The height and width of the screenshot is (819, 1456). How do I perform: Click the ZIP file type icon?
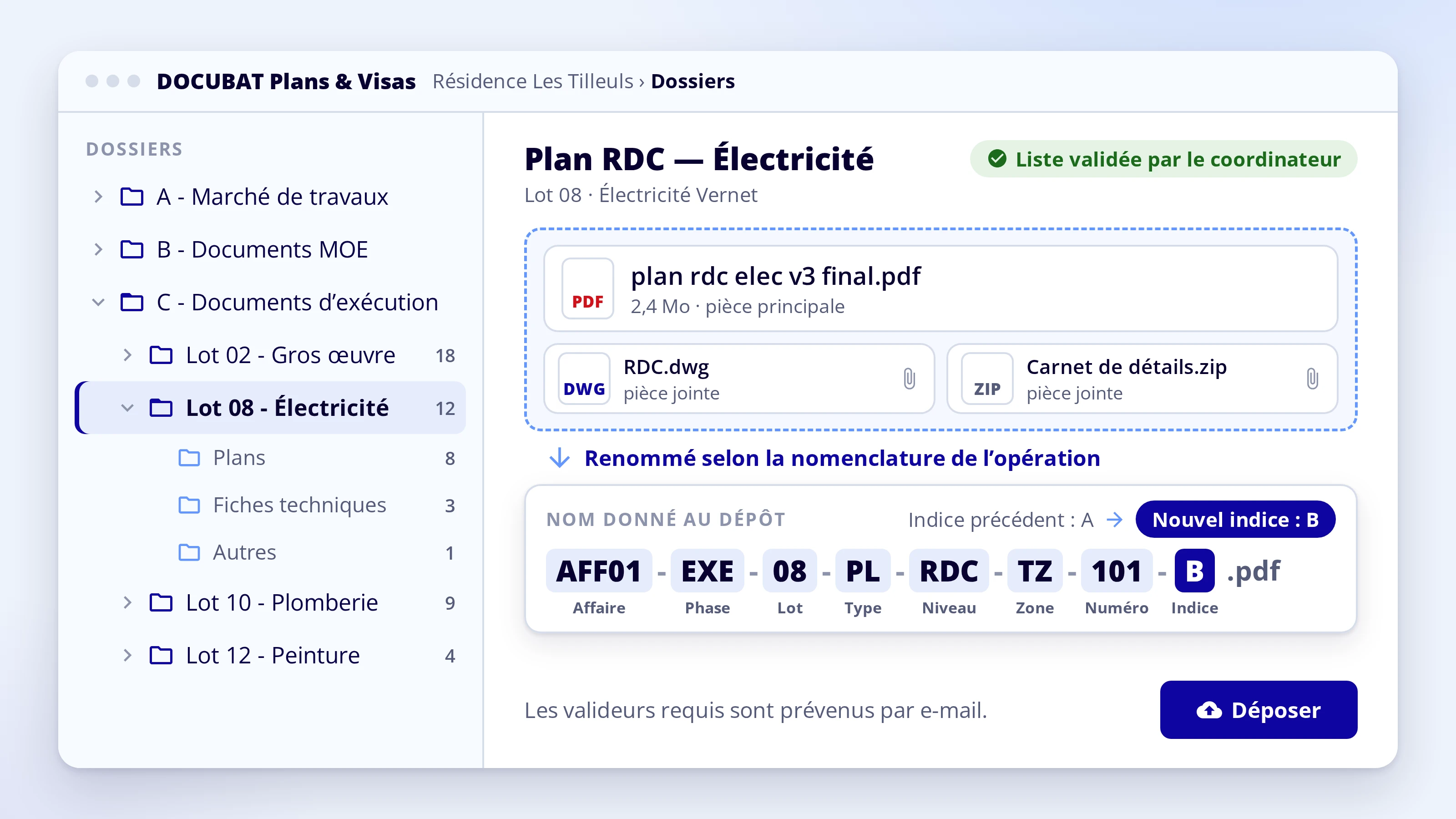point(987,379)
